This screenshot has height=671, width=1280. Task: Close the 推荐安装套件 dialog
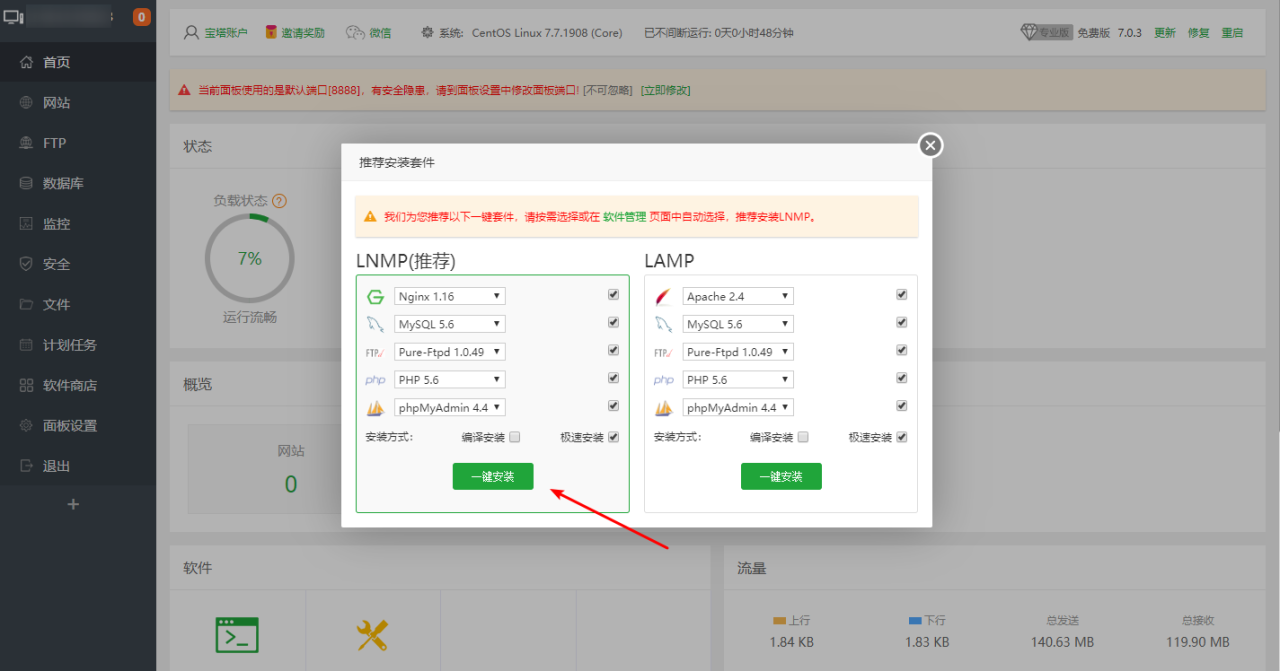click(x=930, y=146)
